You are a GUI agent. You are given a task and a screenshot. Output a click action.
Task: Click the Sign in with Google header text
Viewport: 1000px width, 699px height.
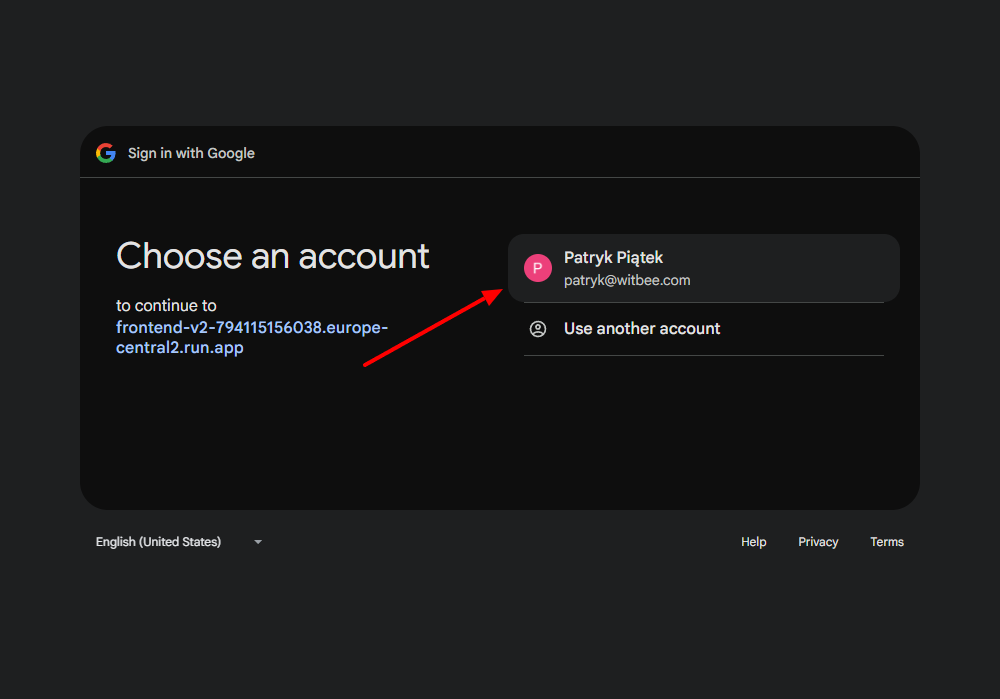(x=191, y=153)
